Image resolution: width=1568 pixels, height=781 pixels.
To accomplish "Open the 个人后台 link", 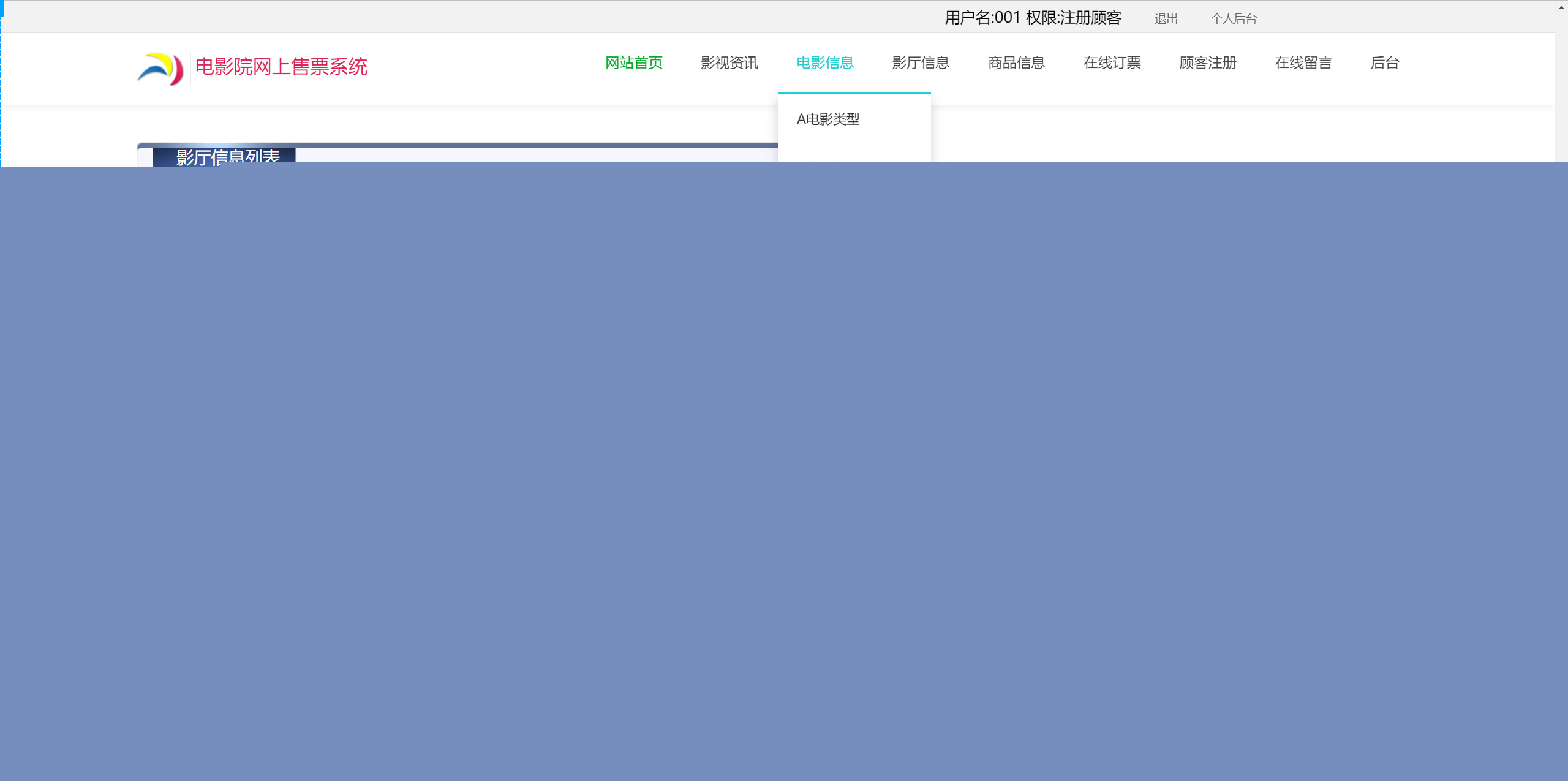I will coord(1233,19).
